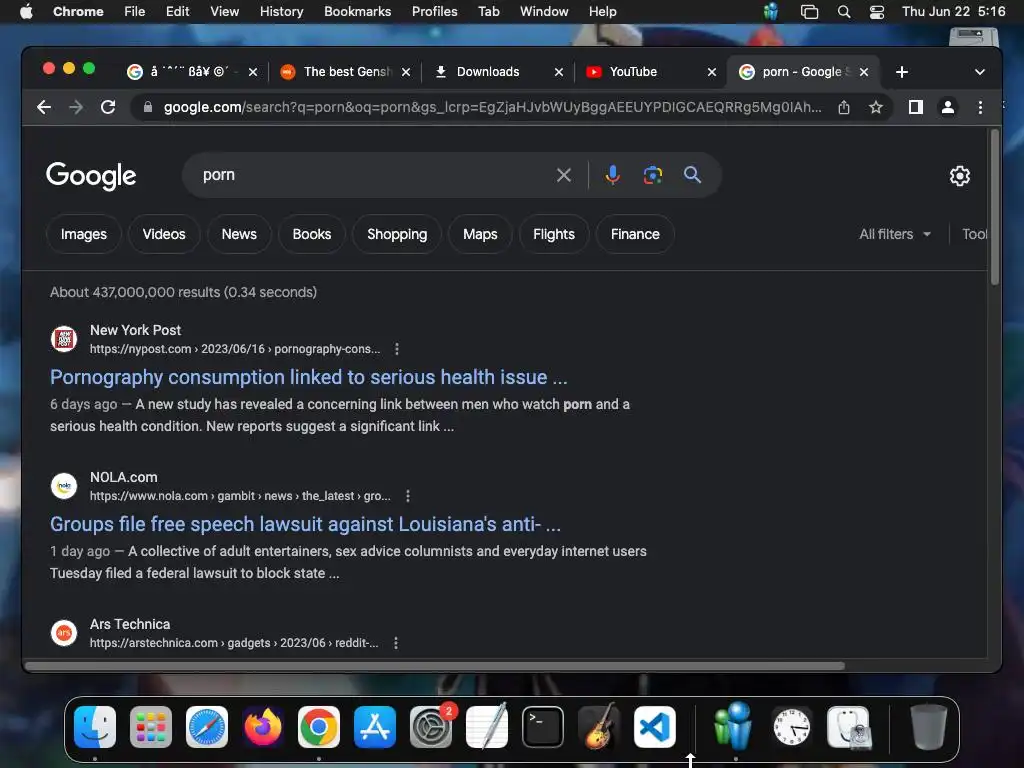Expand the All filters dropdown

click(895, 234)
